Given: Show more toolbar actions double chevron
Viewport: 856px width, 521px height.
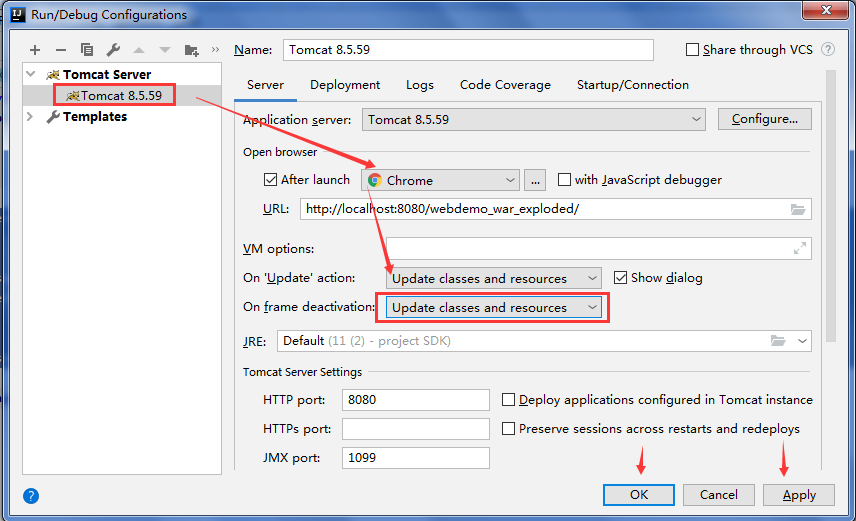Looking at the screenshot, I should (x=215, y=50).
